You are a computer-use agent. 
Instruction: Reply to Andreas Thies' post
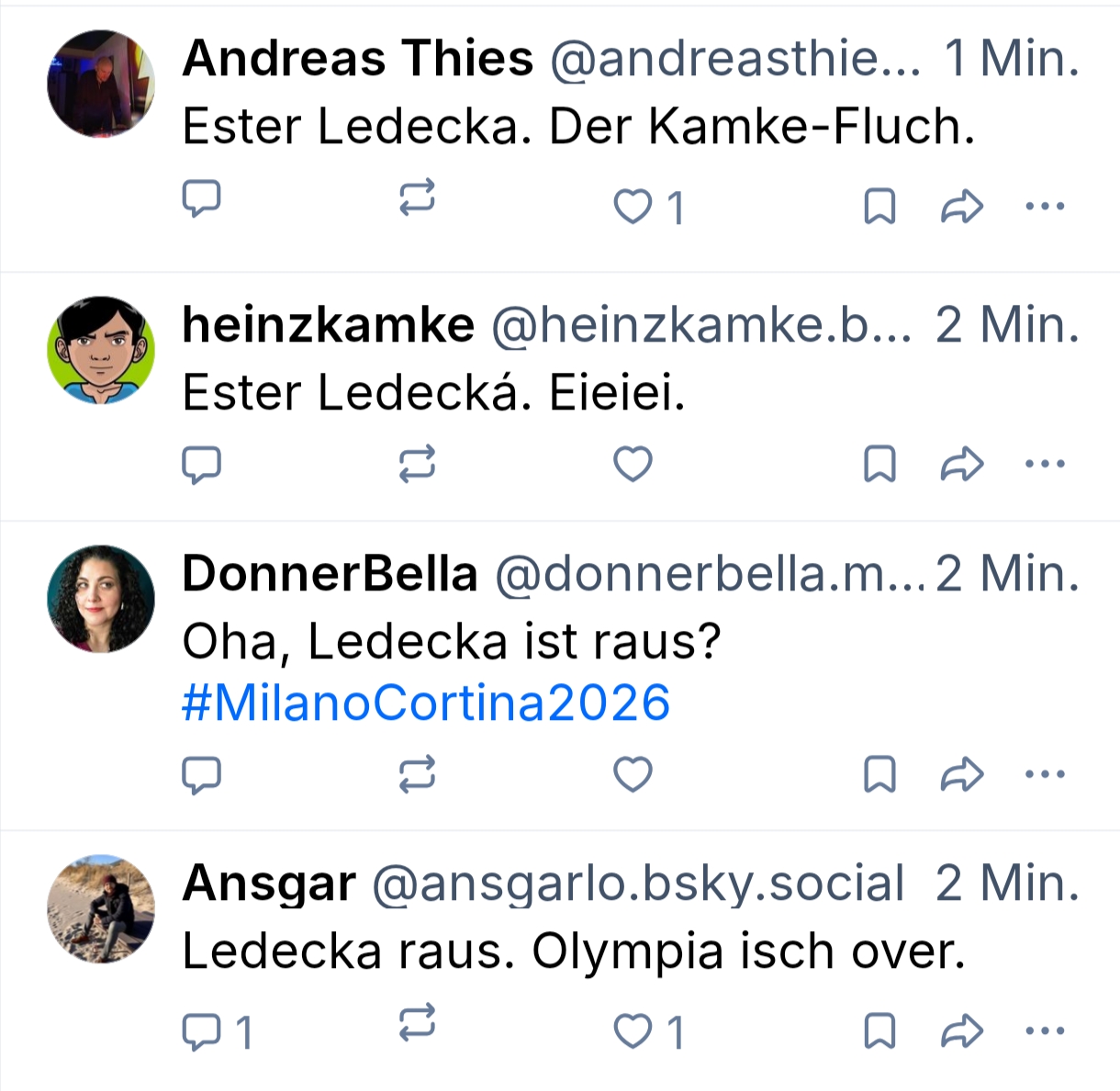click(202, 198)
